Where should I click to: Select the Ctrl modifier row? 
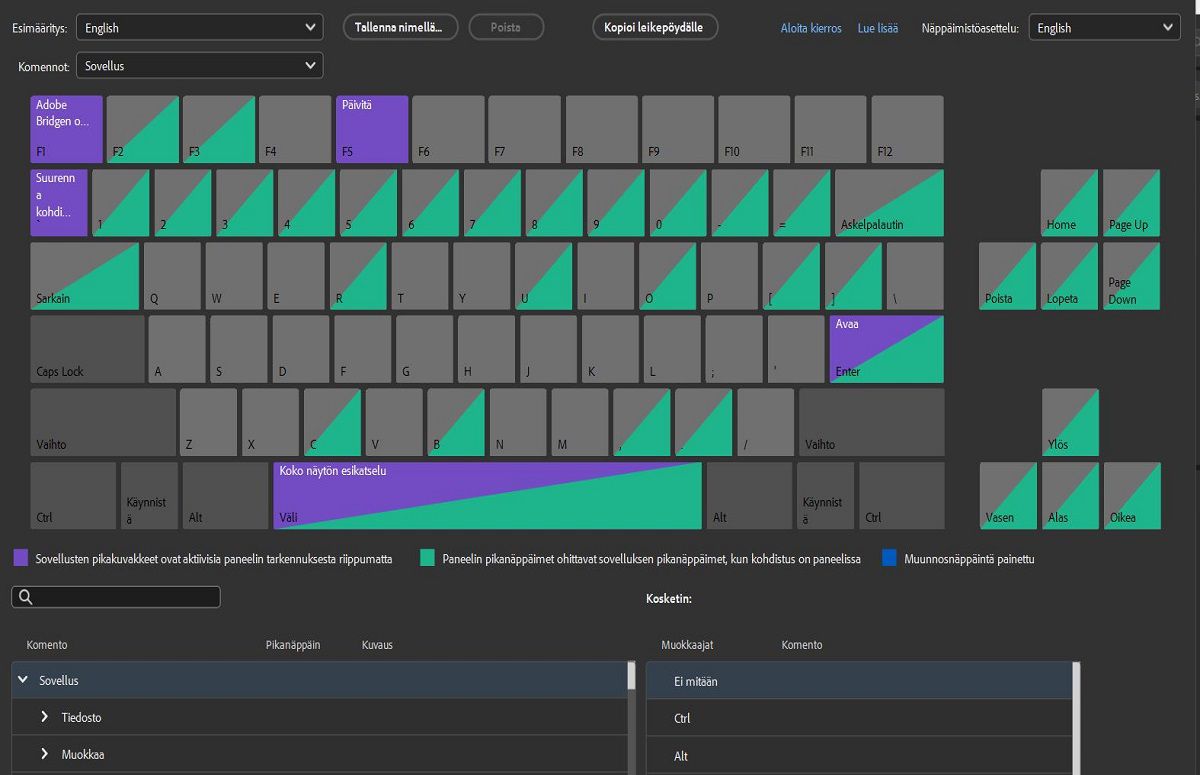pyautogui.click(x=859, y=718)
